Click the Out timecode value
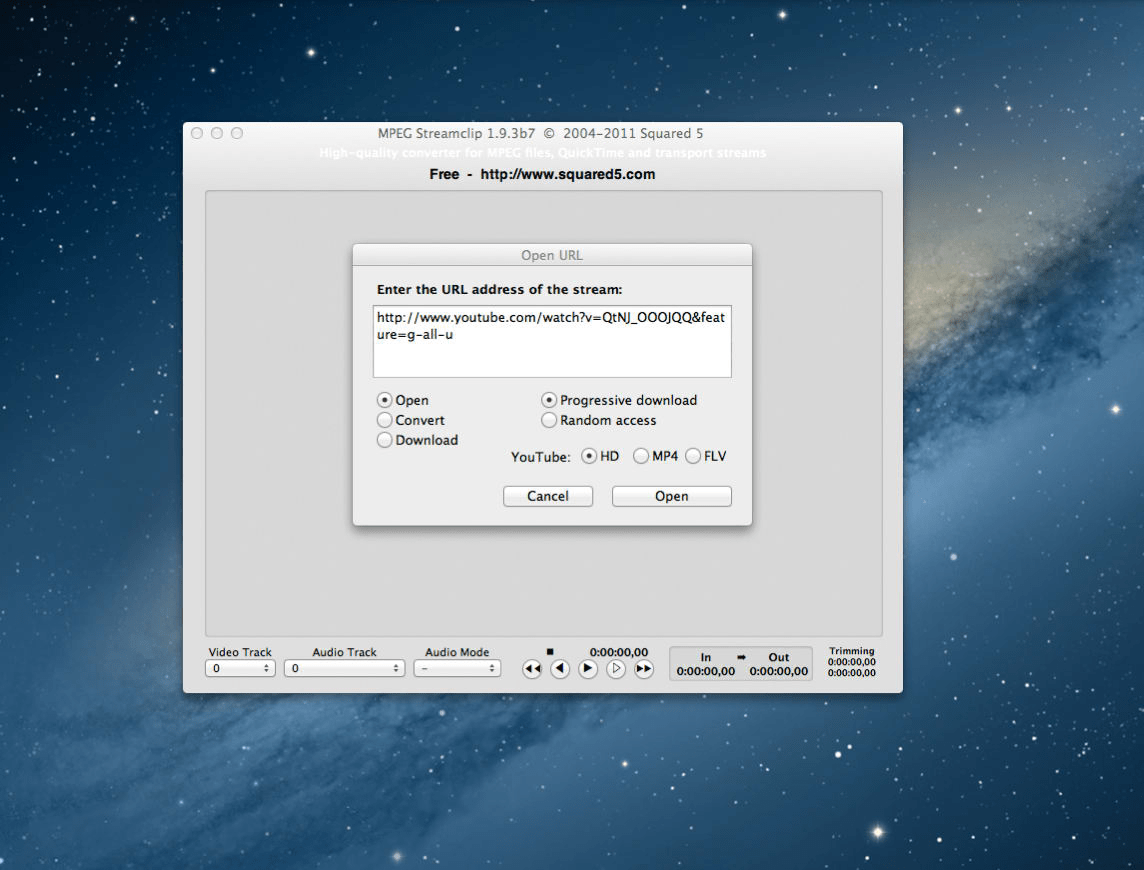 pos(778,671)
